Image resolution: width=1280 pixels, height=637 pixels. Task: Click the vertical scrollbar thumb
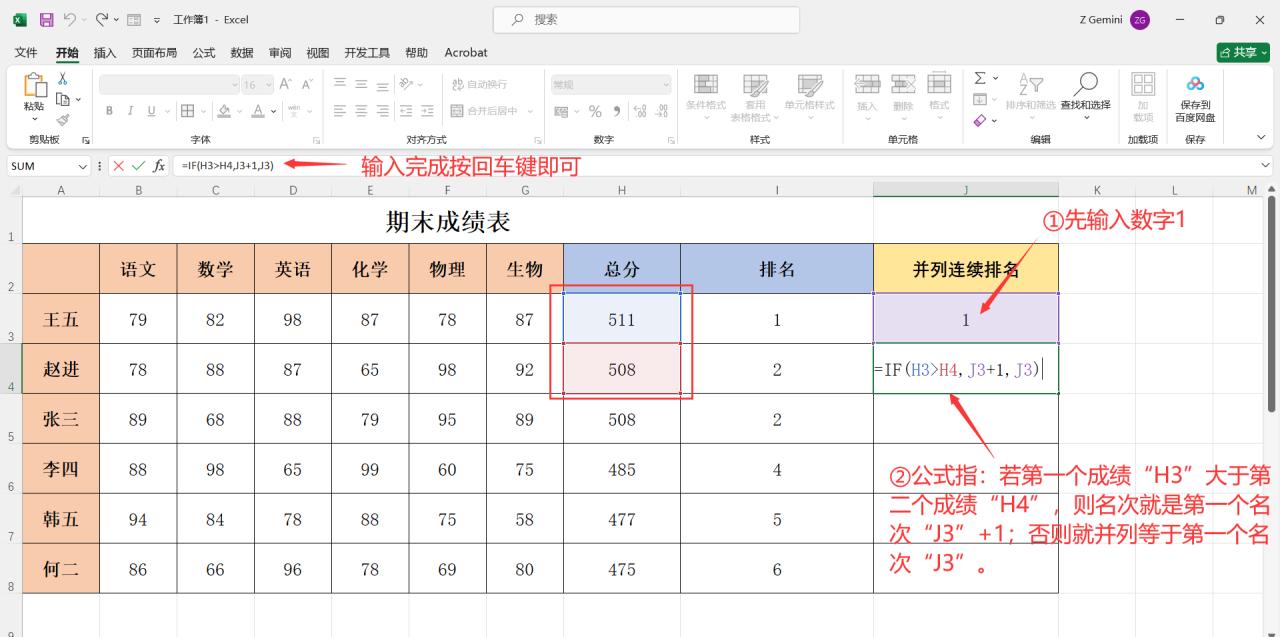(1272, 305)
